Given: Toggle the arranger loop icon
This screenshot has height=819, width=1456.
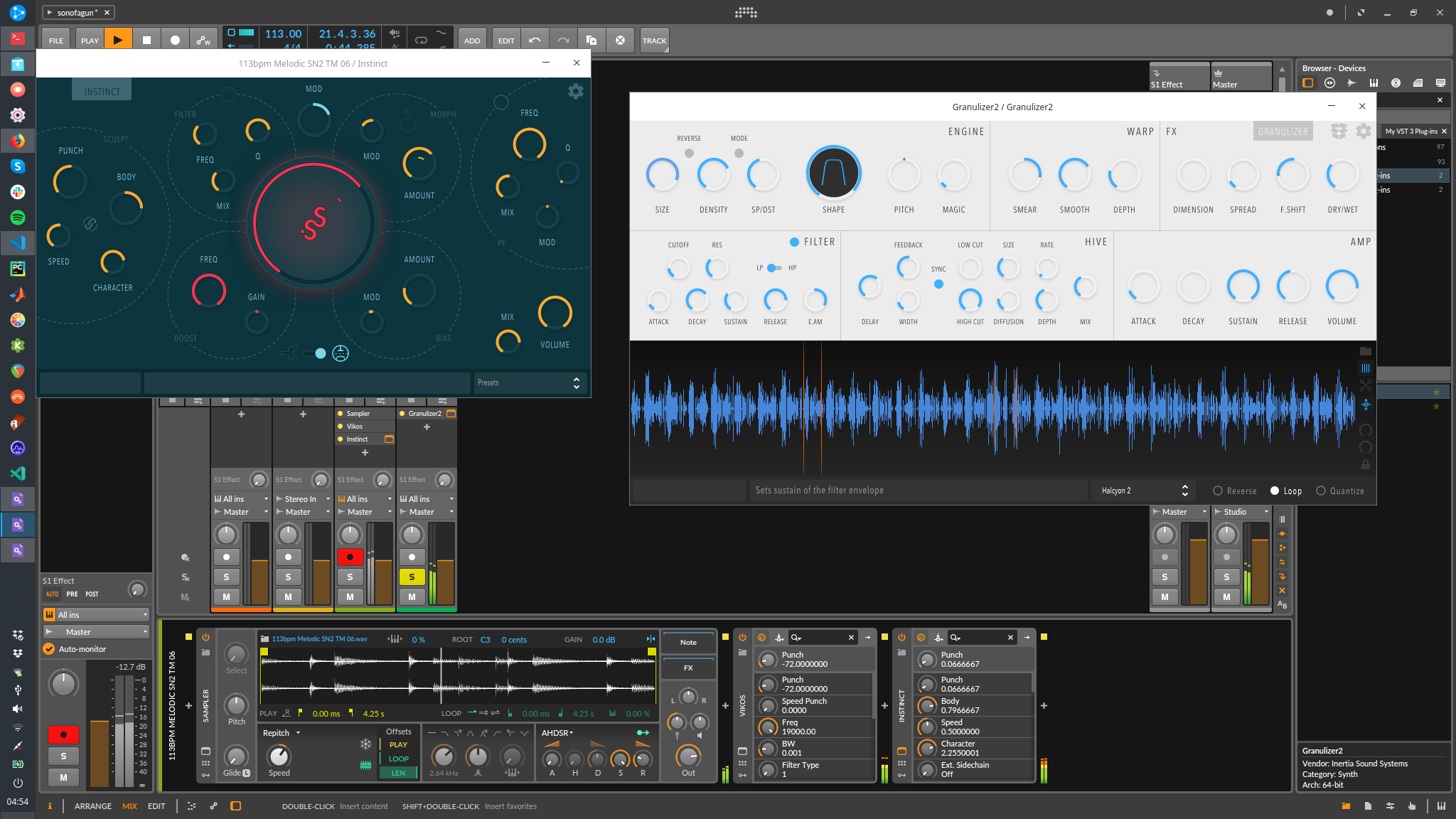Looking at the screenshot, I should [421, 41].
